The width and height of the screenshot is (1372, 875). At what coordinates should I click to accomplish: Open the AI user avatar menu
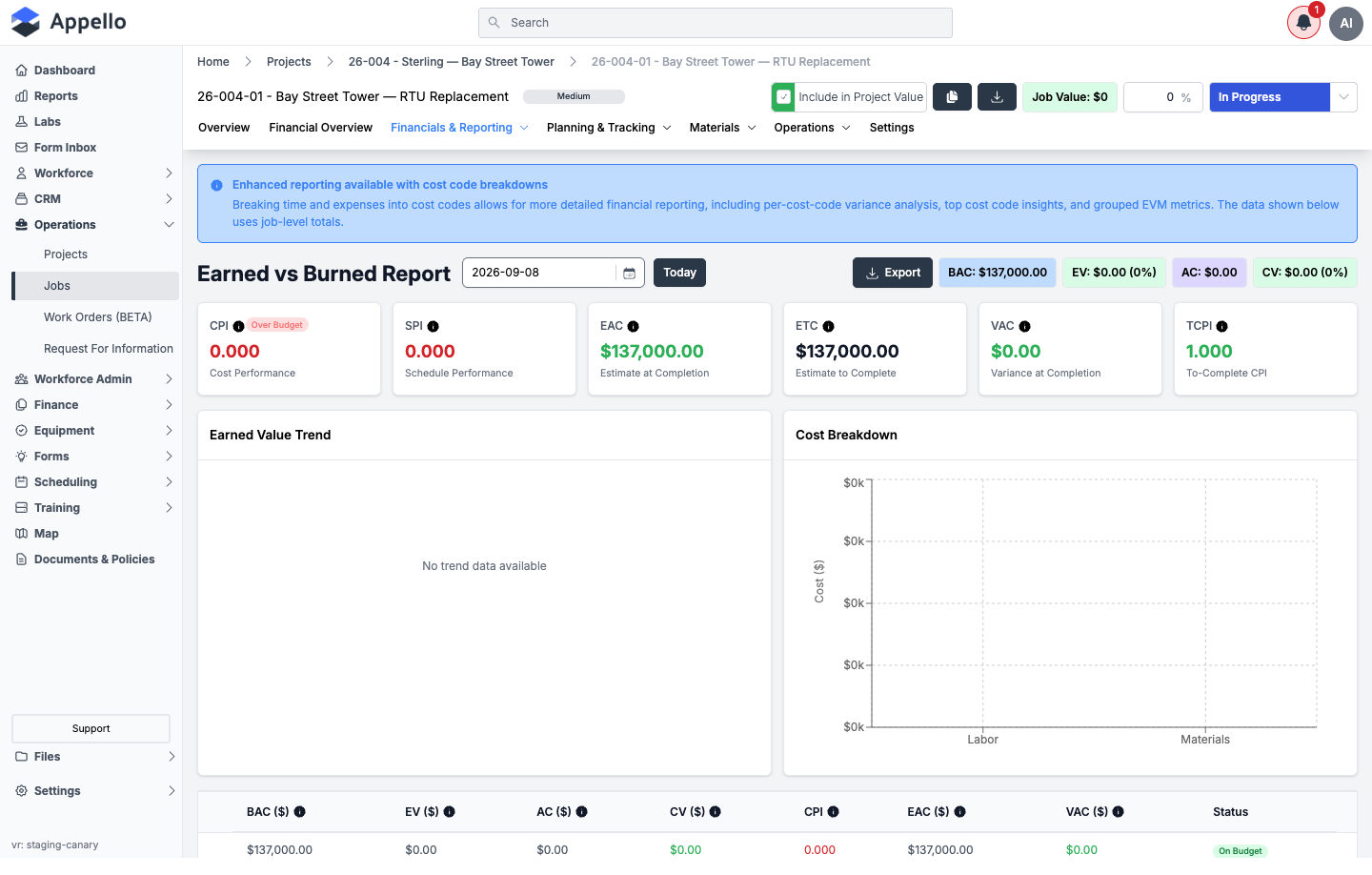coord(1346,23)
